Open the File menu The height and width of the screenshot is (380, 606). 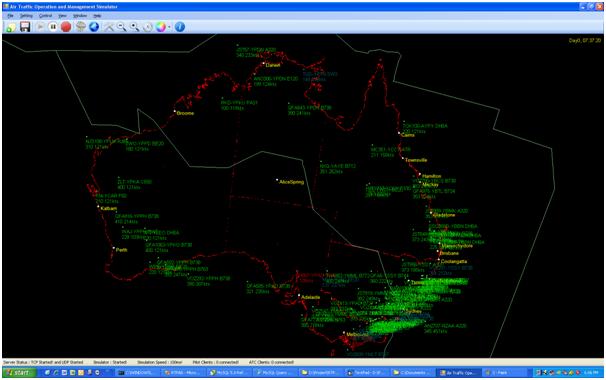[x=10, y=15]
